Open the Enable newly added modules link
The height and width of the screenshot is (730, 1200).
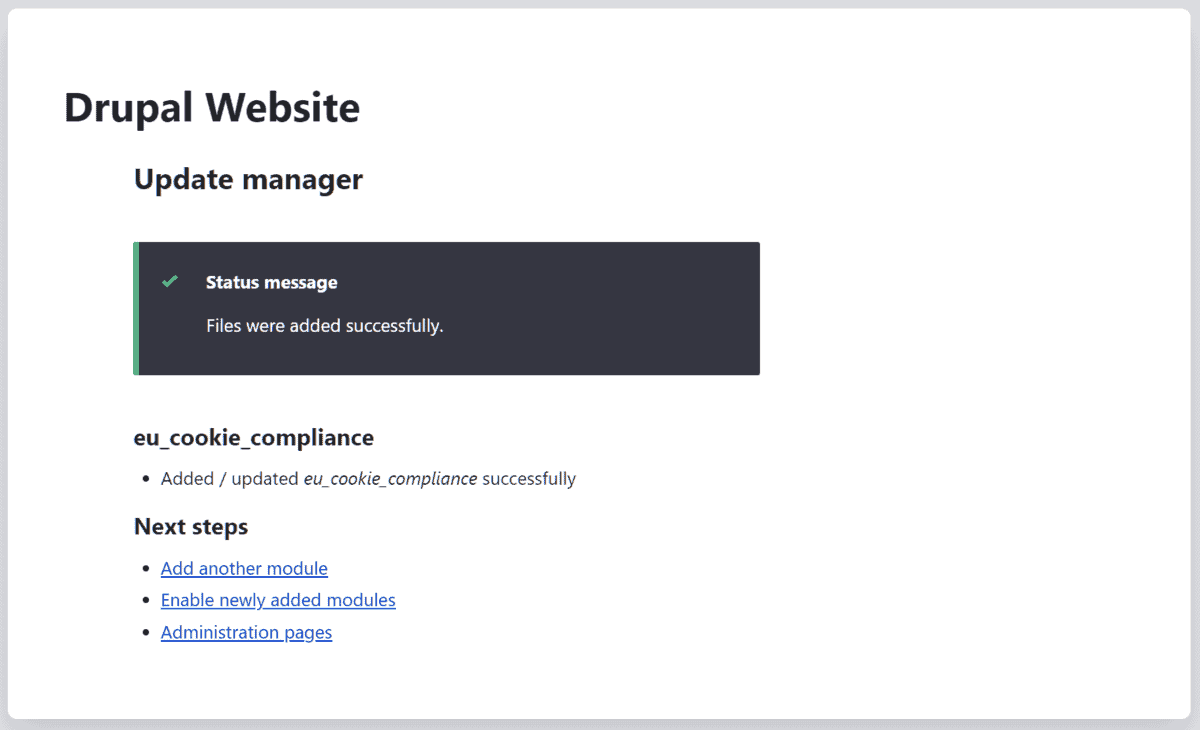pyautogui.click(x=278, y=600)
